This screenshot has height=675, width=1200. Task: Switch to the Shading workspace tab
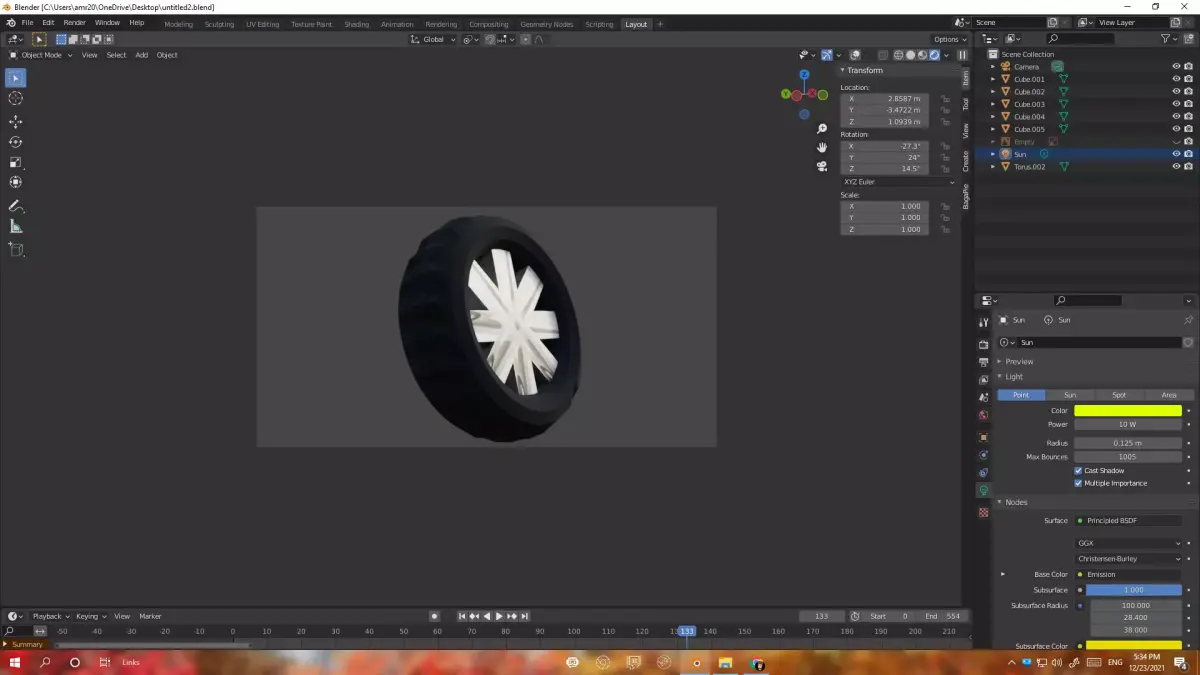click(356, 24)
